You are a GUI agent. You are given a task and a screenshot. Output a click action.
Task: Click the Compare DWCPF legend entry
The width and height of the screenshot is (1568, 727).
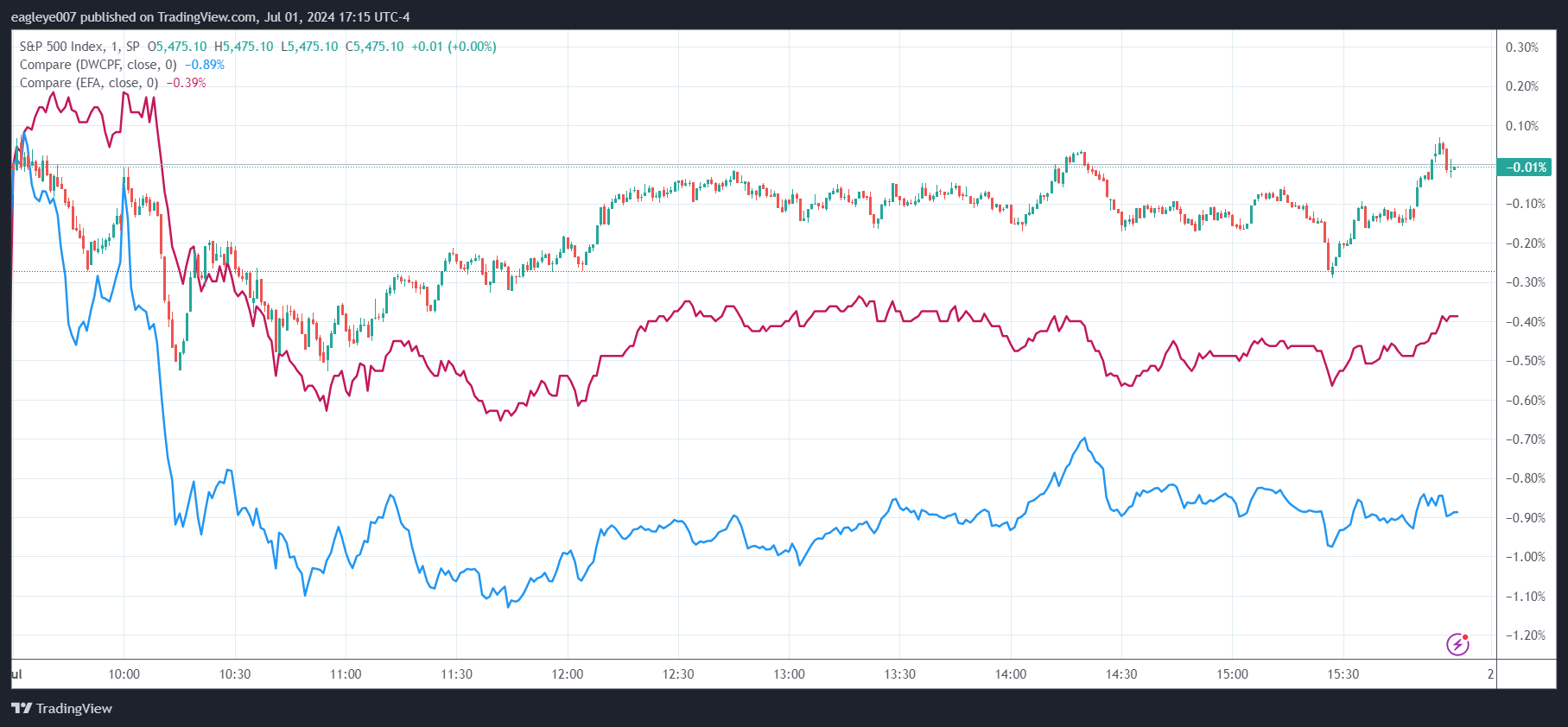click(x=98, y=65)
